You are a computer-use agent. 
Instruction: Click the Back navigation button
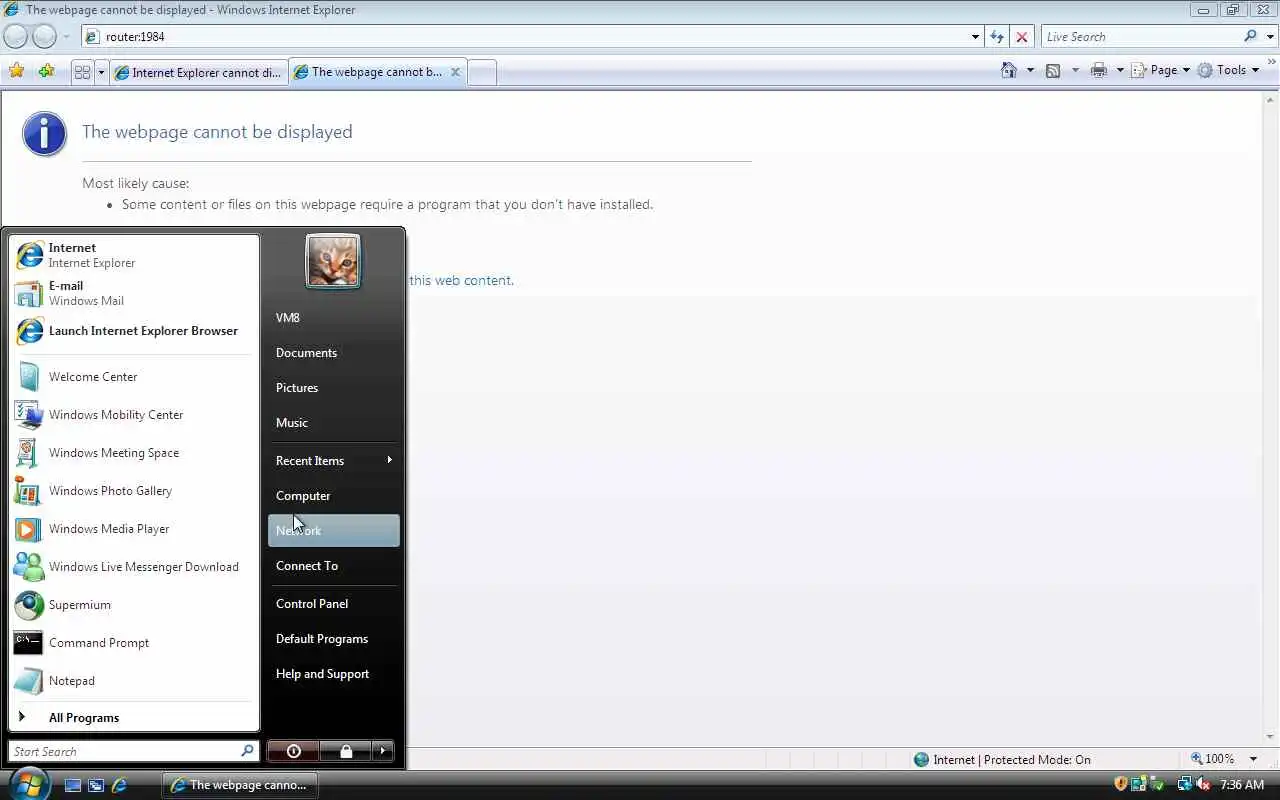(16, 37)
